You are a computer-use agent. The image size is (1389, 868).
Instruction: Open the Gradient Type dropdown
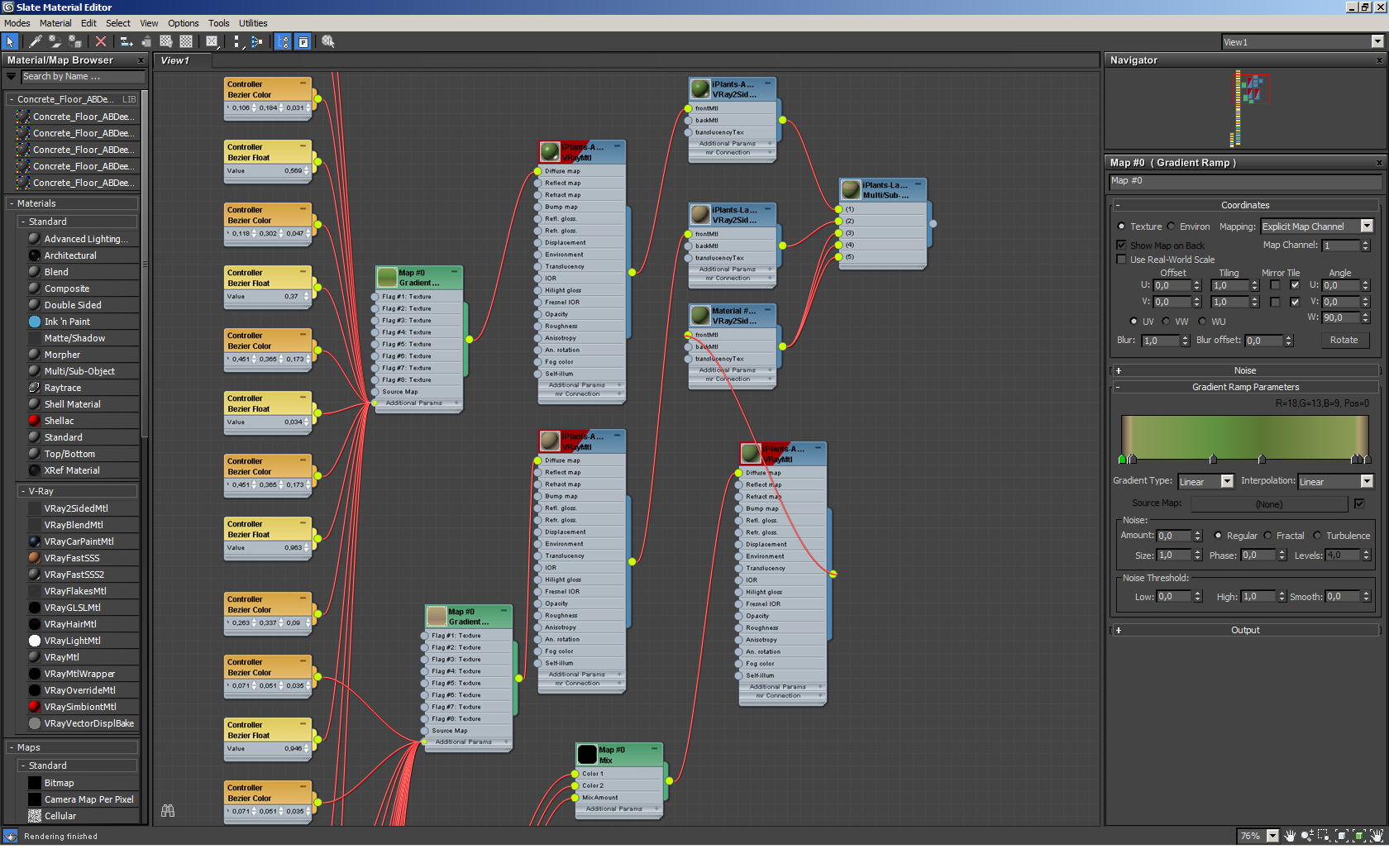pyautogui.click(x=1205, y=481)
